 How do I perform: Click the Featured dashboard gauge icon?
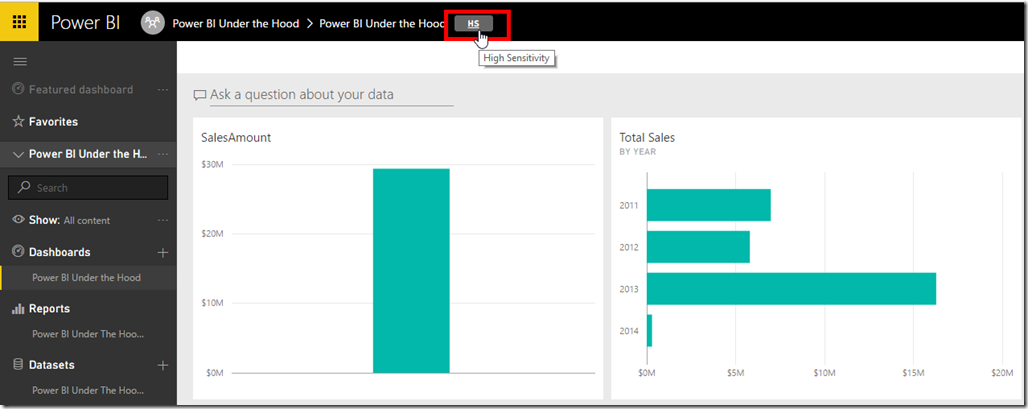[x=18, y=90]
